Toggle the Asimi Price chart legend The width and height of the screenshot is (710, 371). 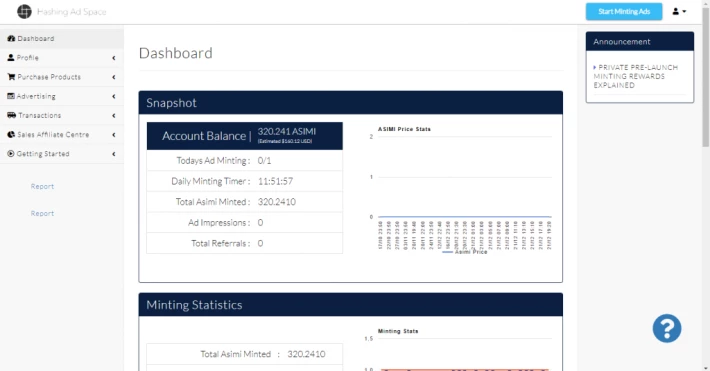pyautogui.click(x=465, y=251)
